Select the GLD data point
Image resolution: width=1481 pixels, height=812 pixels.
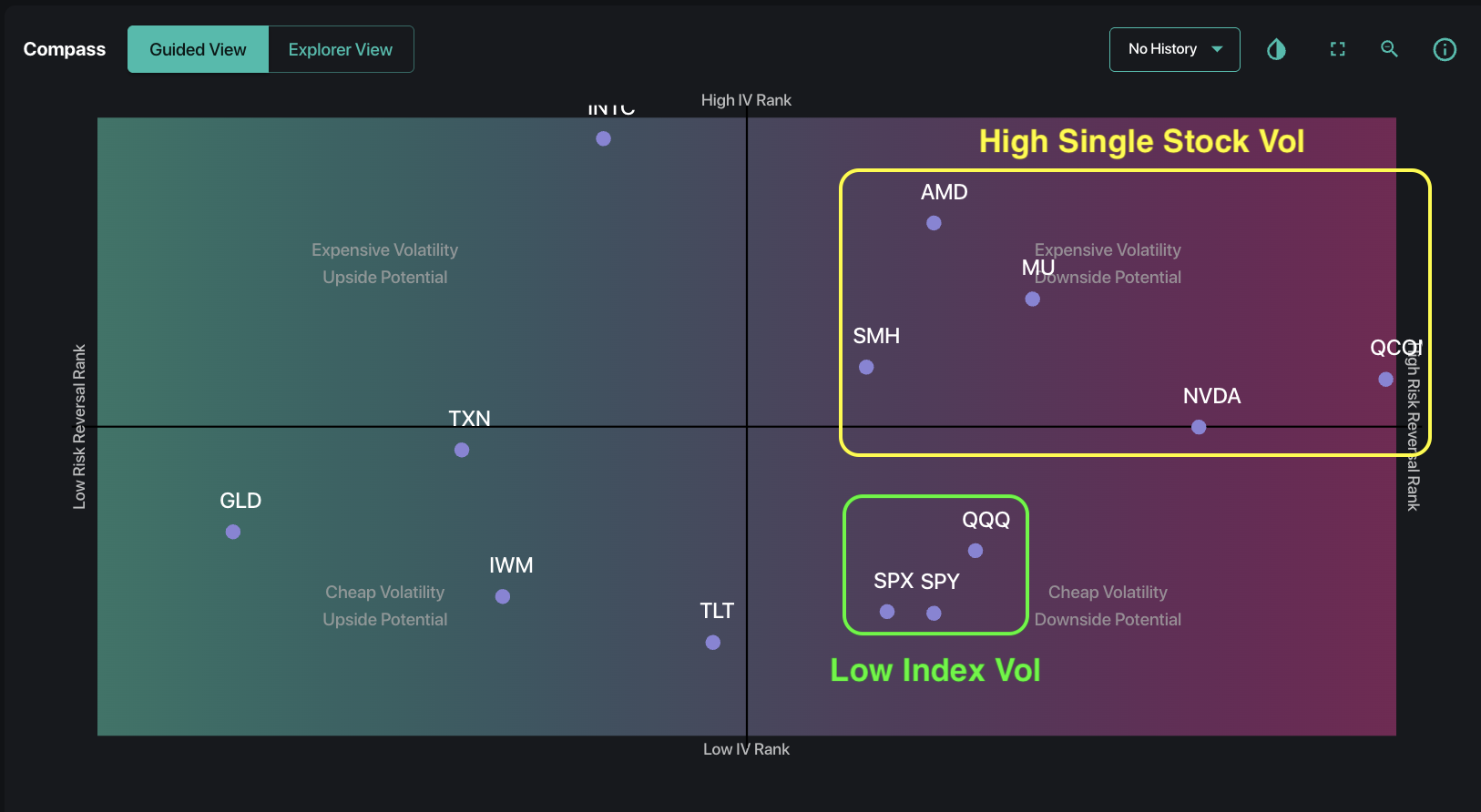point(233,532)
